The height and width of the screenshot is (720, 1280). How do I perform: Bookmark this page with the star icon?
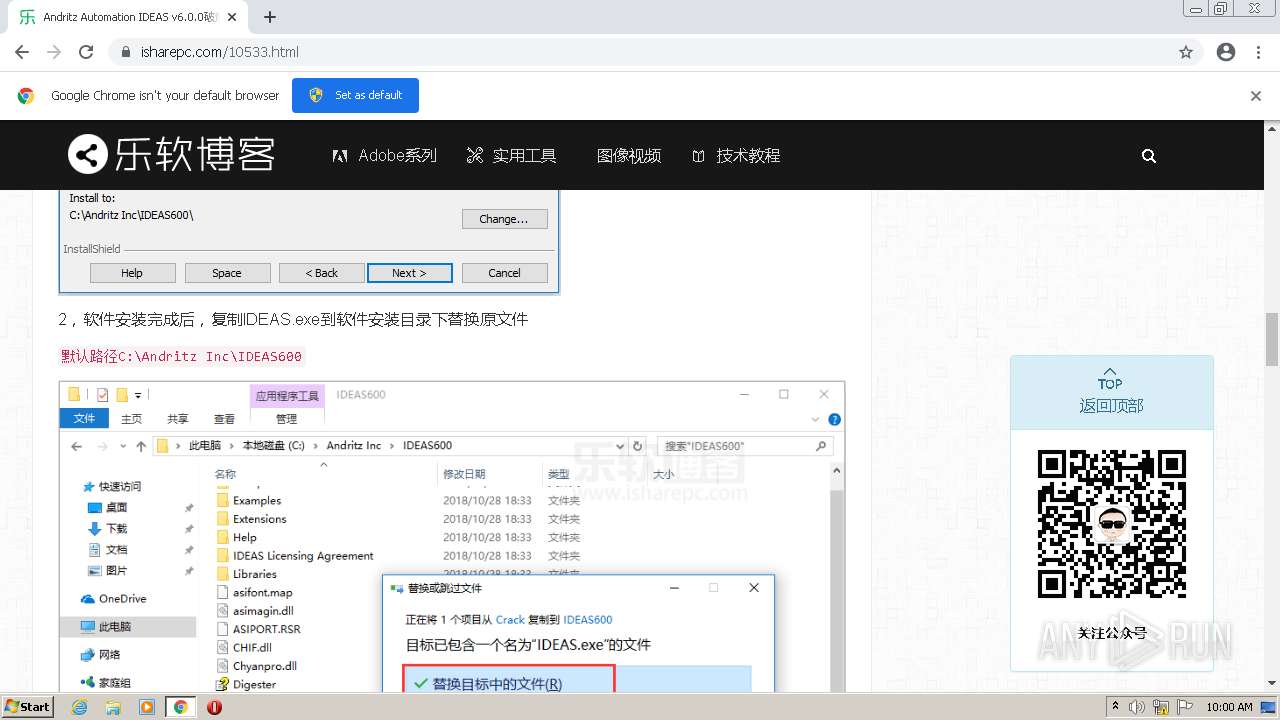click(x=1186, y=52)
